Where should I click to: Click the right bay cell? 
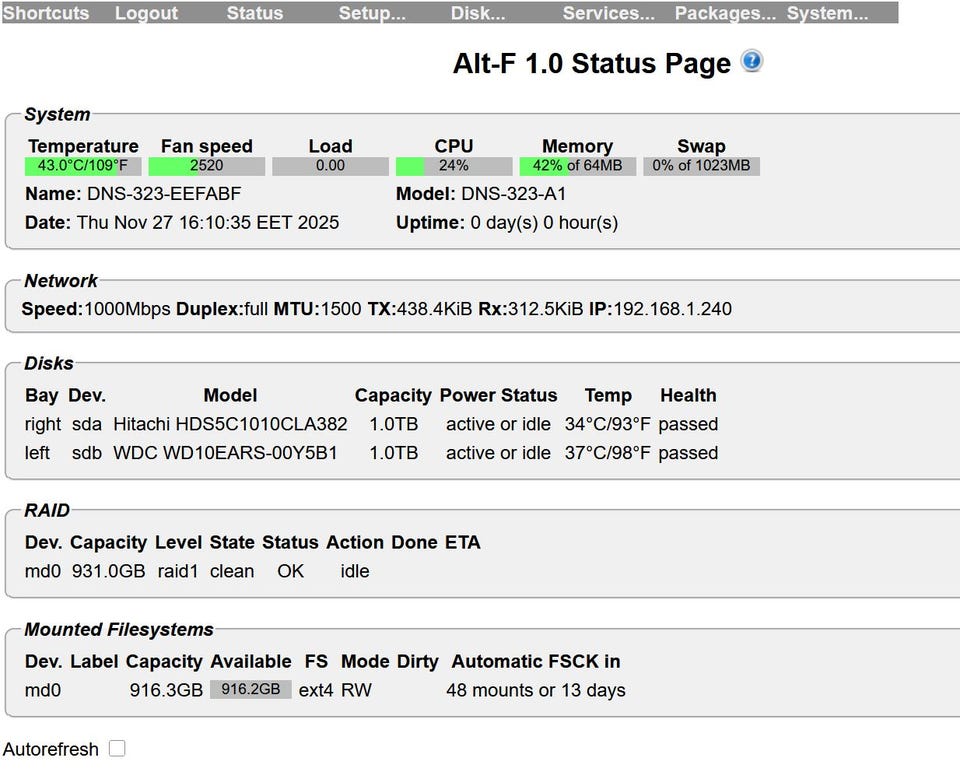point(43,424)
